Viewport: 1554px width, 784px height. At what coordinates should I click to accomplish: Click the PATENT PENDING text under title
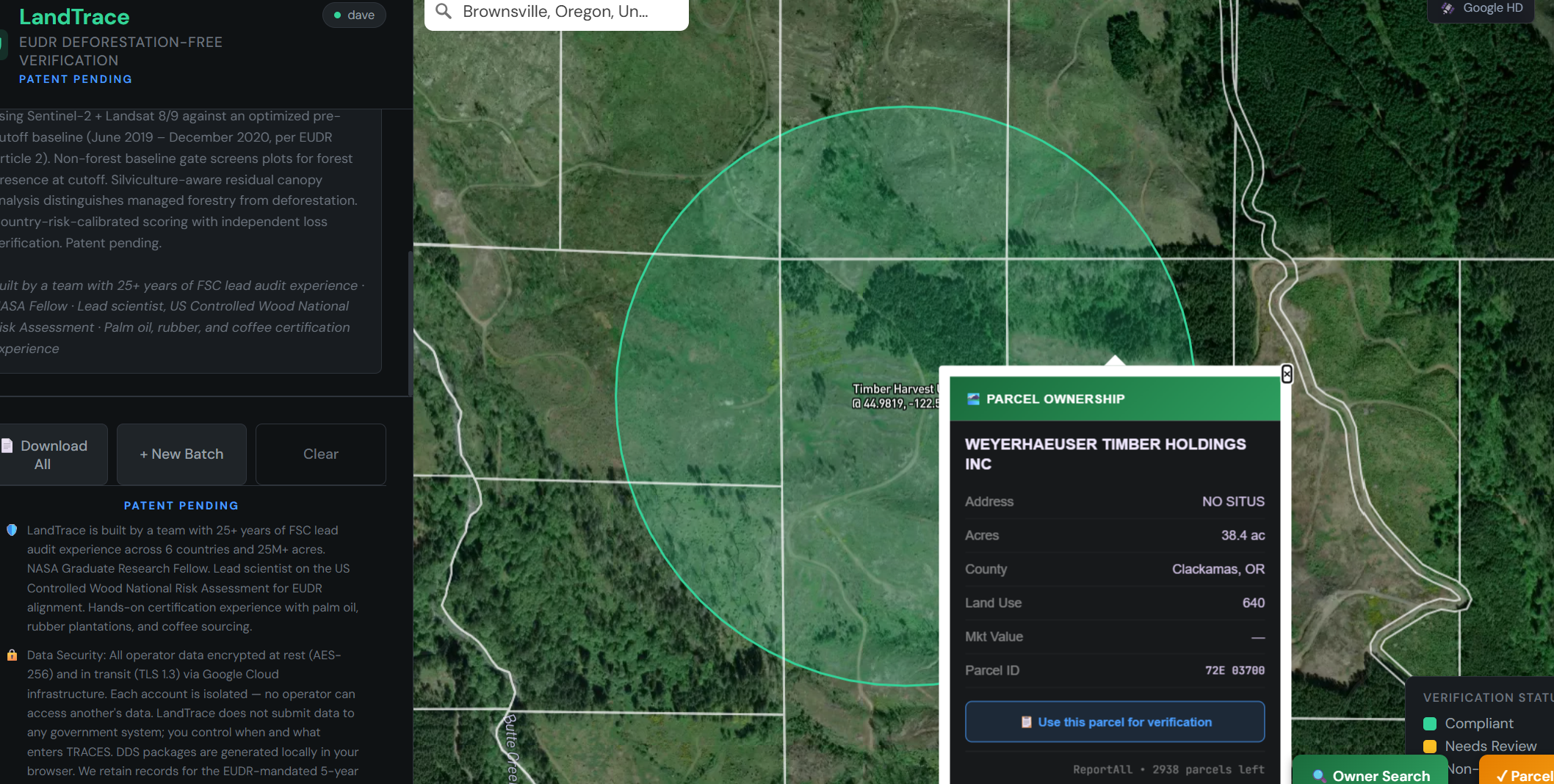click(x=76, y=79)
